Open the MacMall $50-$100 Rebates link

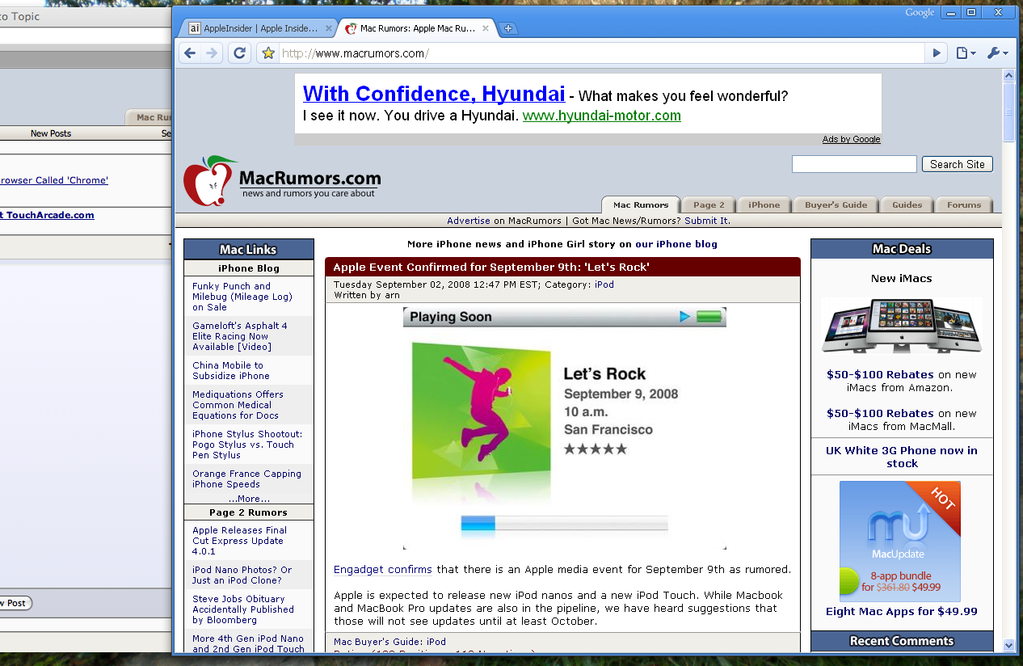[x=879, y=414]
